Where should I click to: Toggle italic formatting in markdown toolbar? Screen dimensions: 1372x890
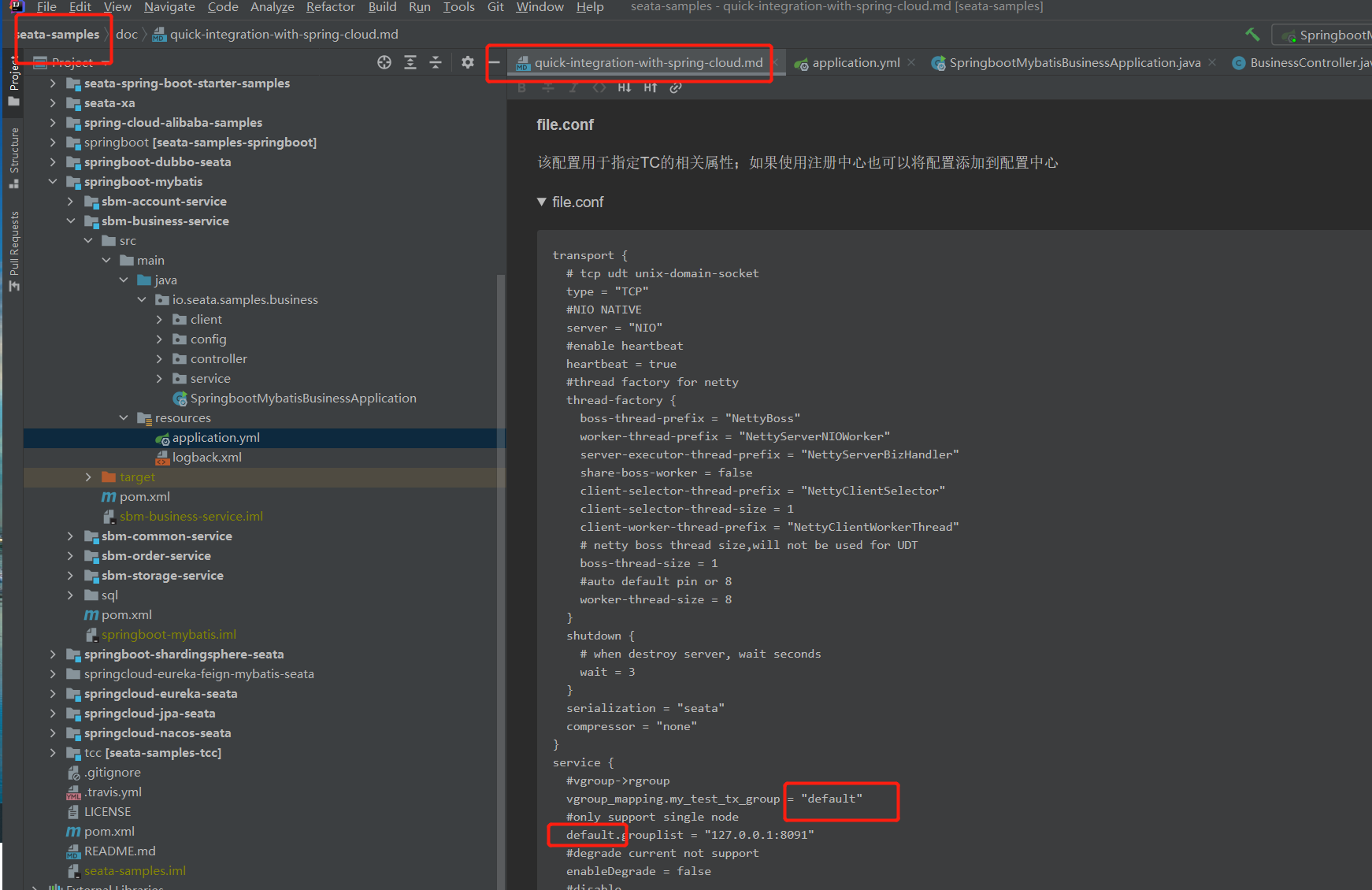coord(573,87)
